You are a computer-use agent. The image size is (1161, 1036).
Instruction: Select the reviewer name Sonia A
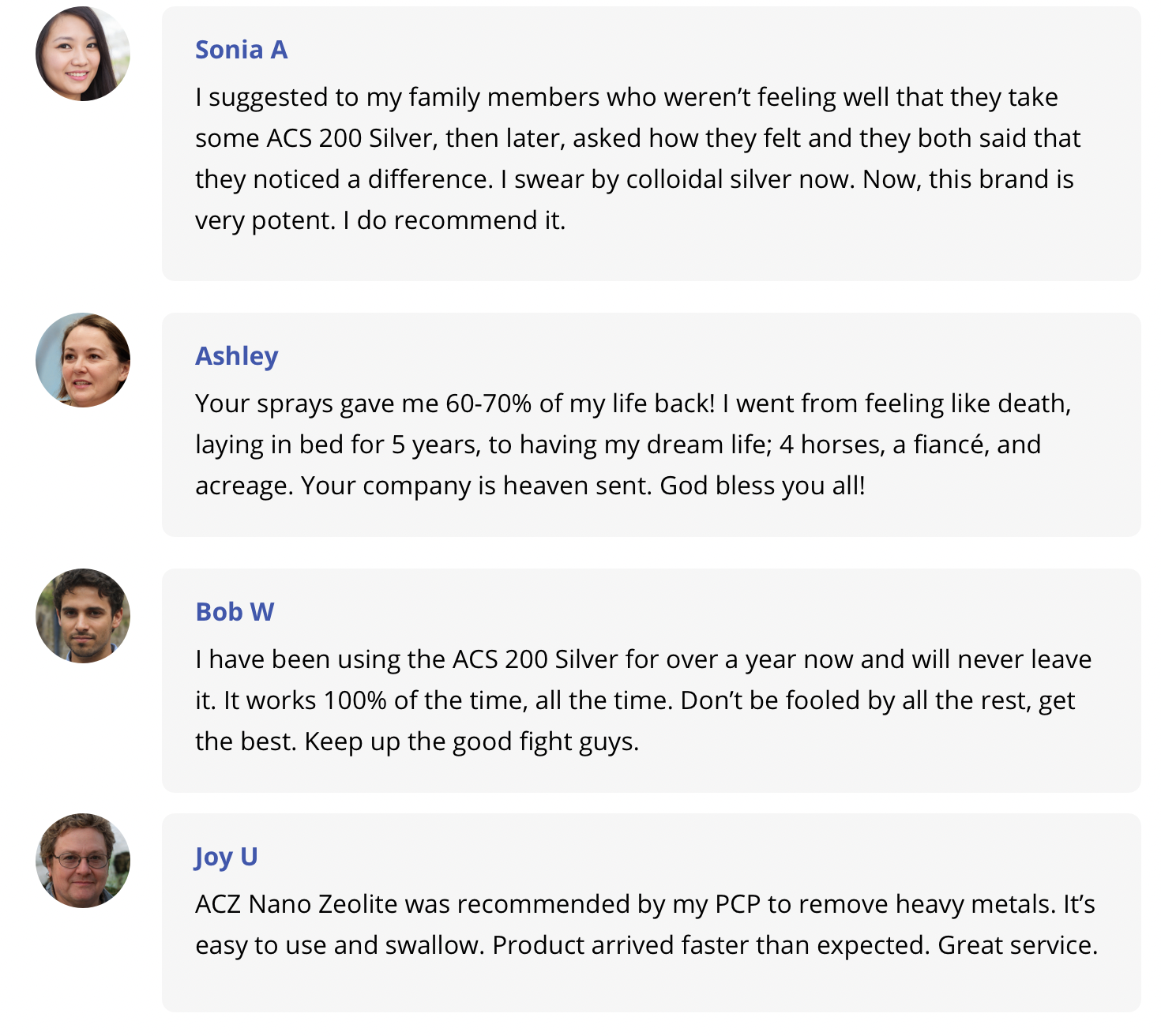pos(241,50)
